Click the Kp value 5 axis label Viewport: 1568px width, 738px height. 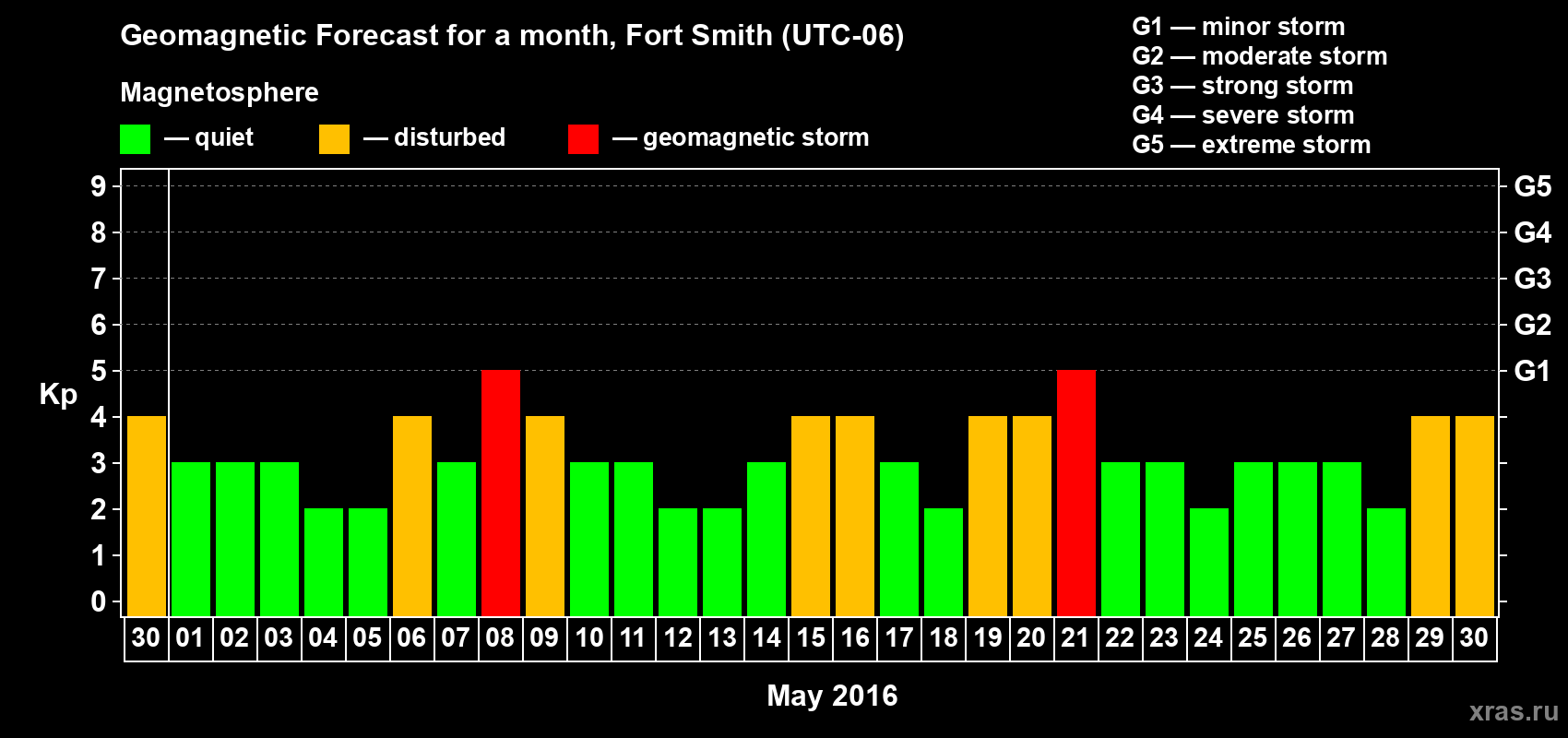[99, 371]
